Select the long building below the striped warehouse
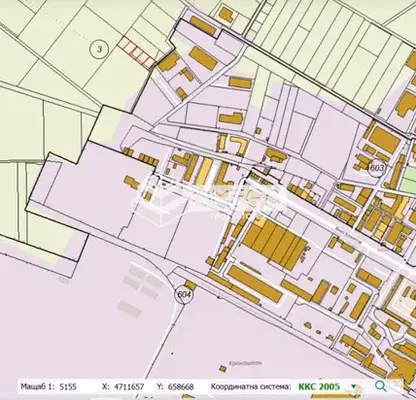The width and height of the screenshot is (416, 400). (x=255, y=284)
